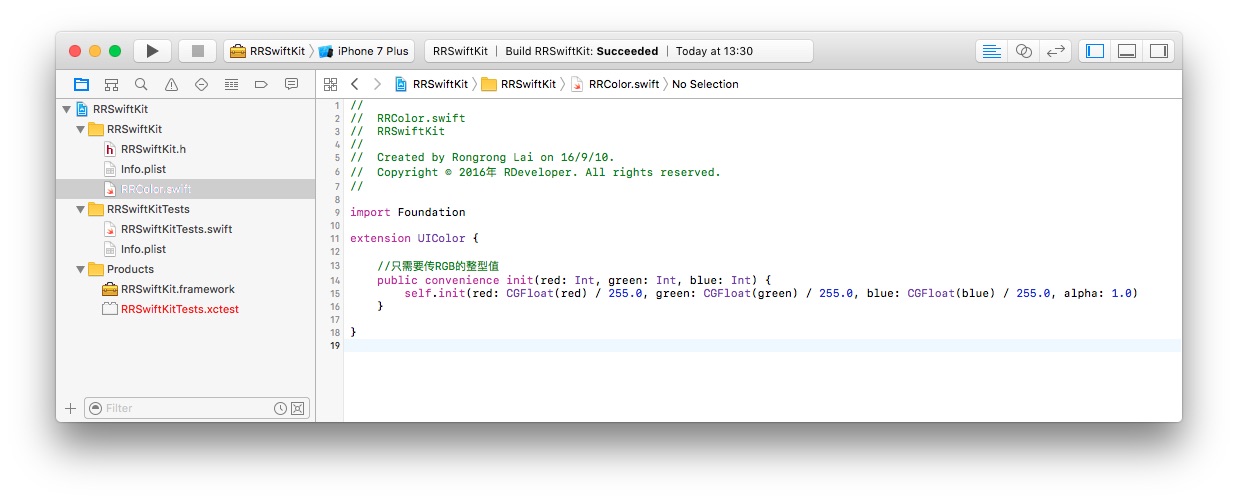Open the No Selection jump bar menu
The image size is (1238, 502).
click(x=705, y=84)
